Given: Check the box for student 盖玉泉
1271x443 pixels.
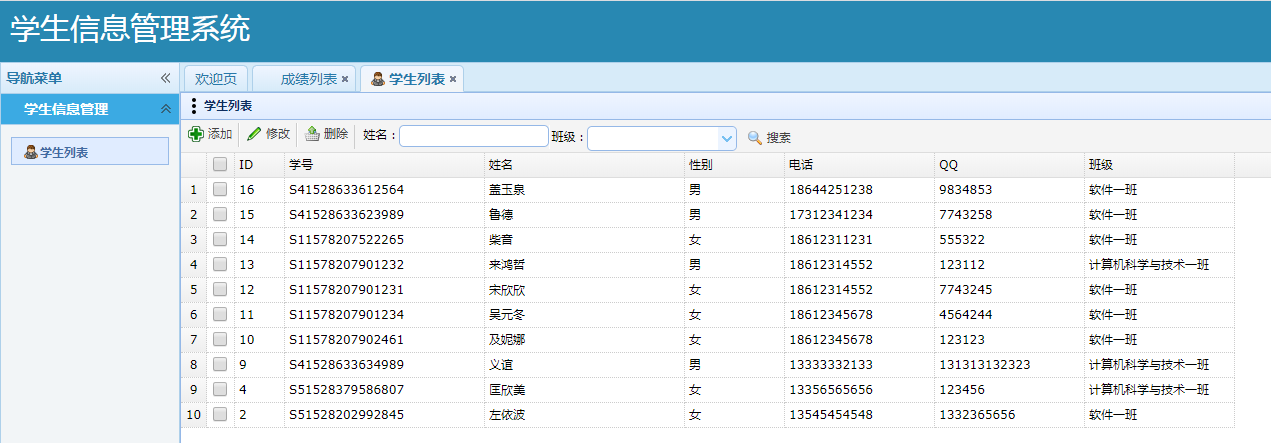Looking at the screenshot, I should pyautogui.click(x=220, y=189).
